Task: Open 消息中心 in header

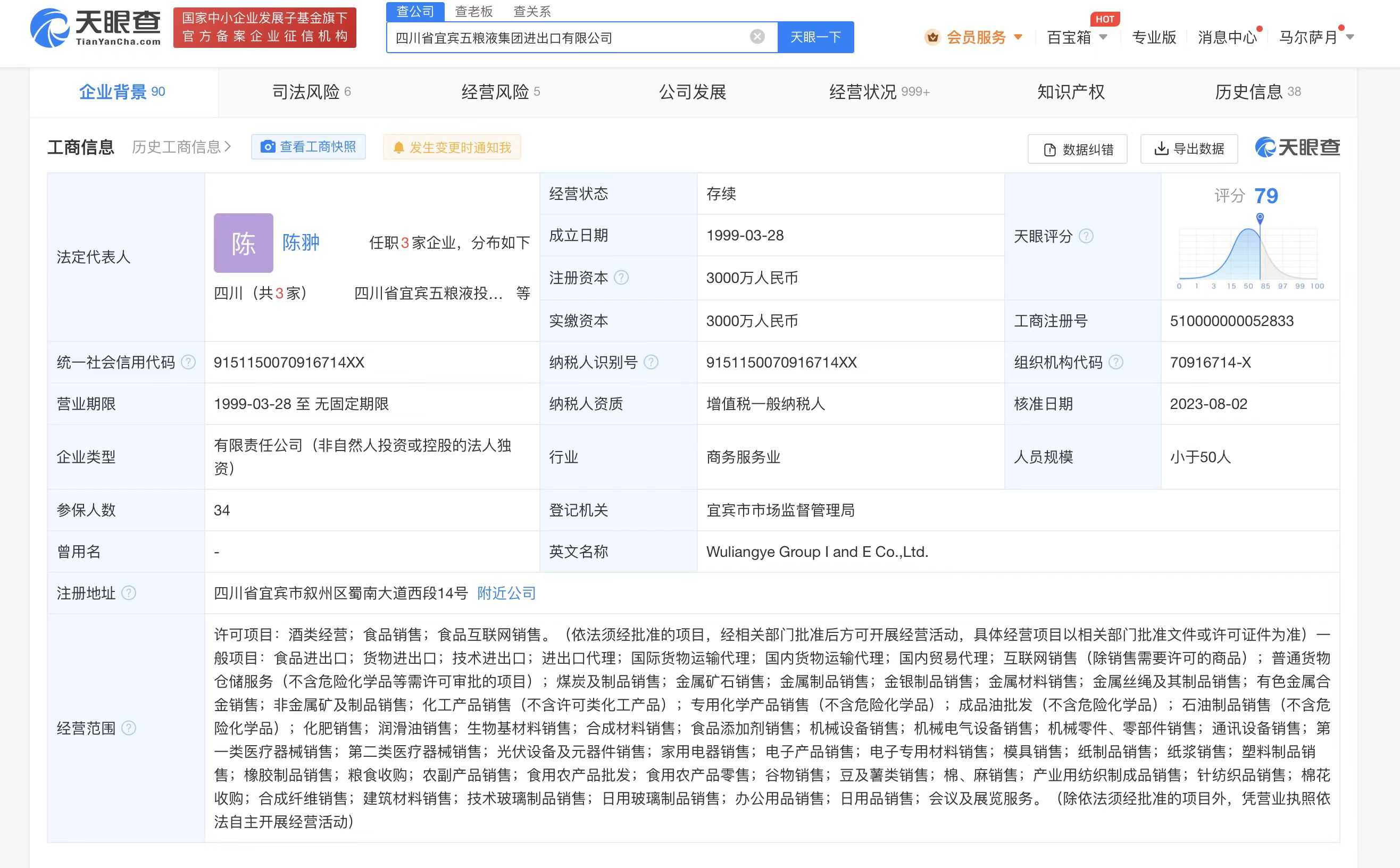Action: point(1227,37)
